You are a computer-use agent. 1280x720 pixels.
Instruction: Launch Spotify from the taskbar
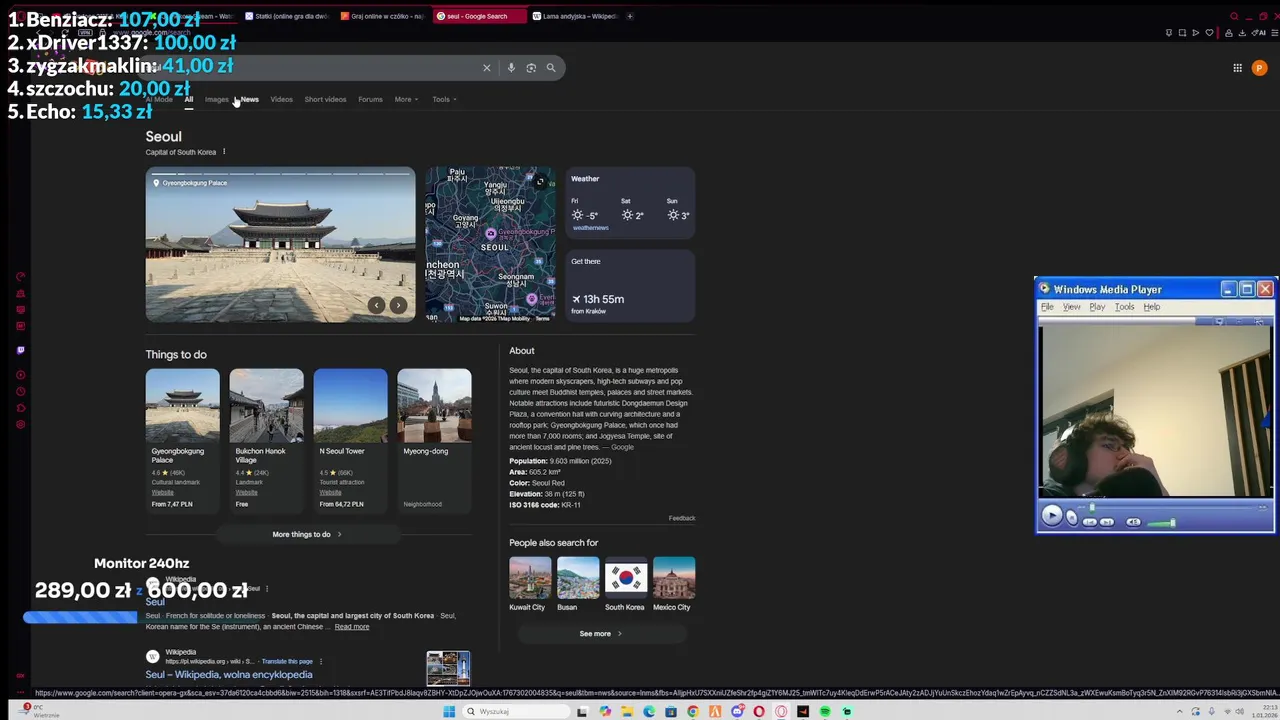[x=825, y=711]
